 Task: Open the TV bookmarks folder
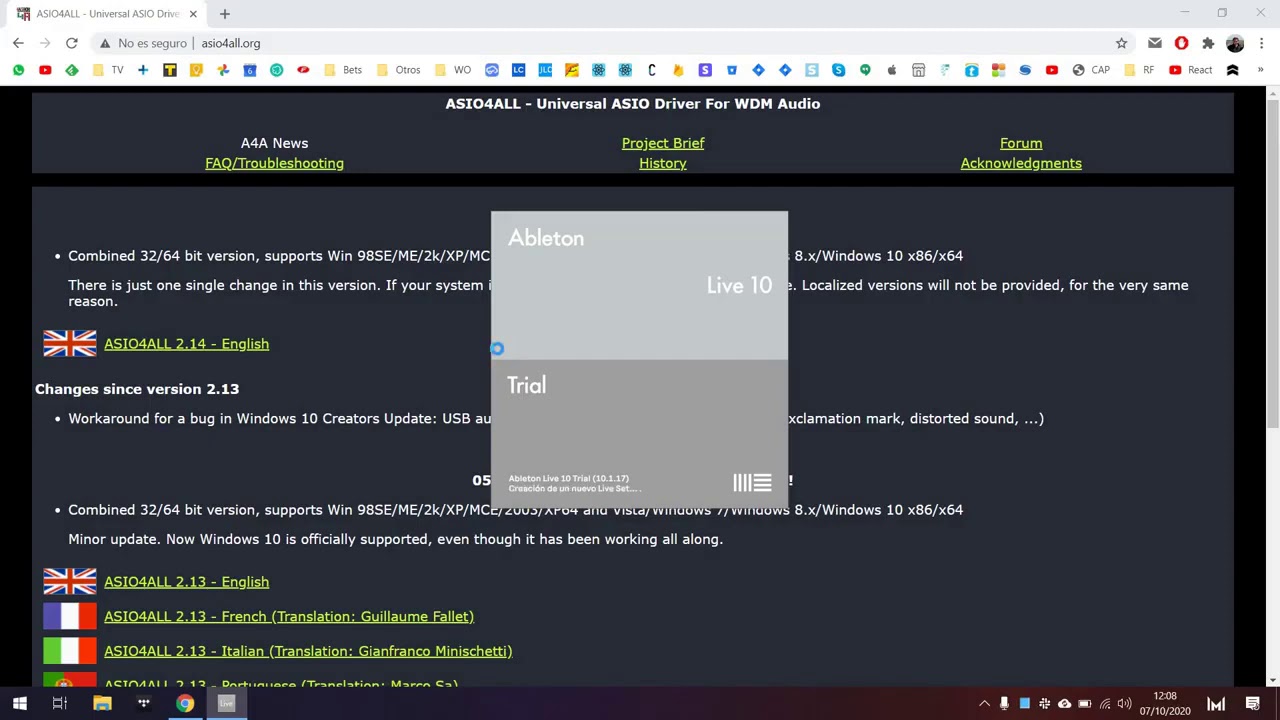[x=108, y=70]
